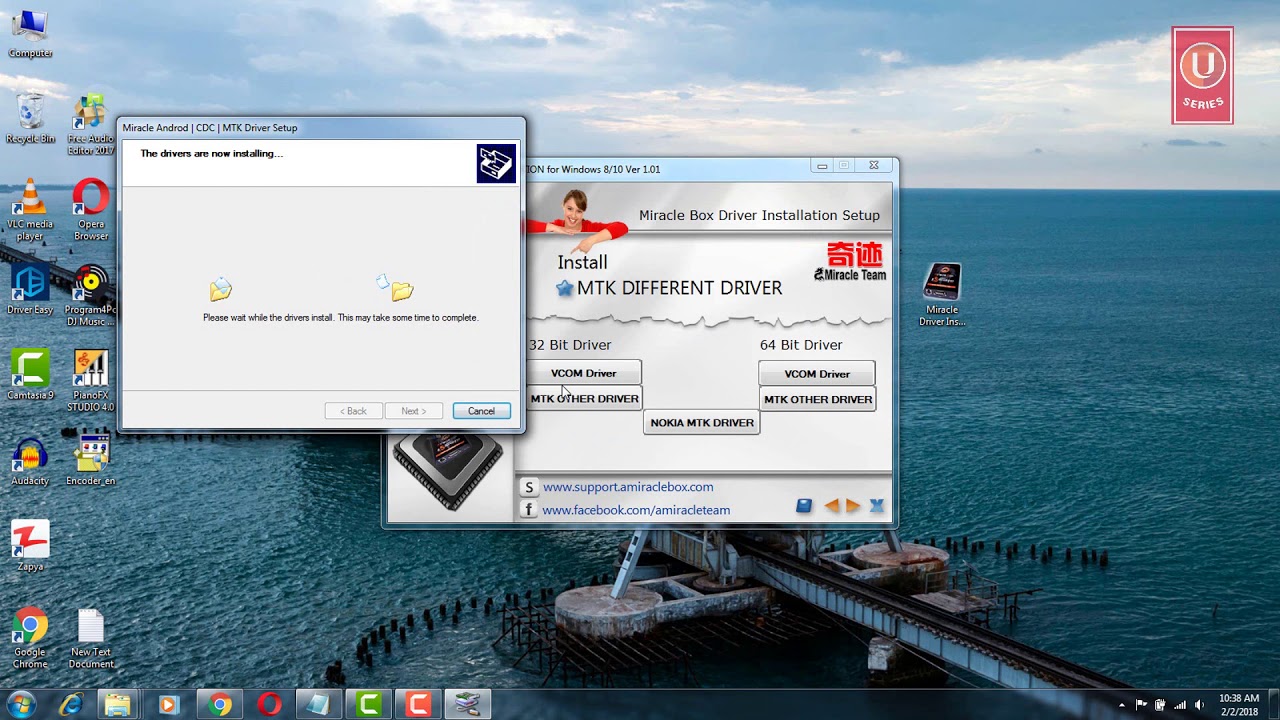1280x720 pixels.
Task: Click the '64 Bit Driver' label
Action: click(801, 345)
